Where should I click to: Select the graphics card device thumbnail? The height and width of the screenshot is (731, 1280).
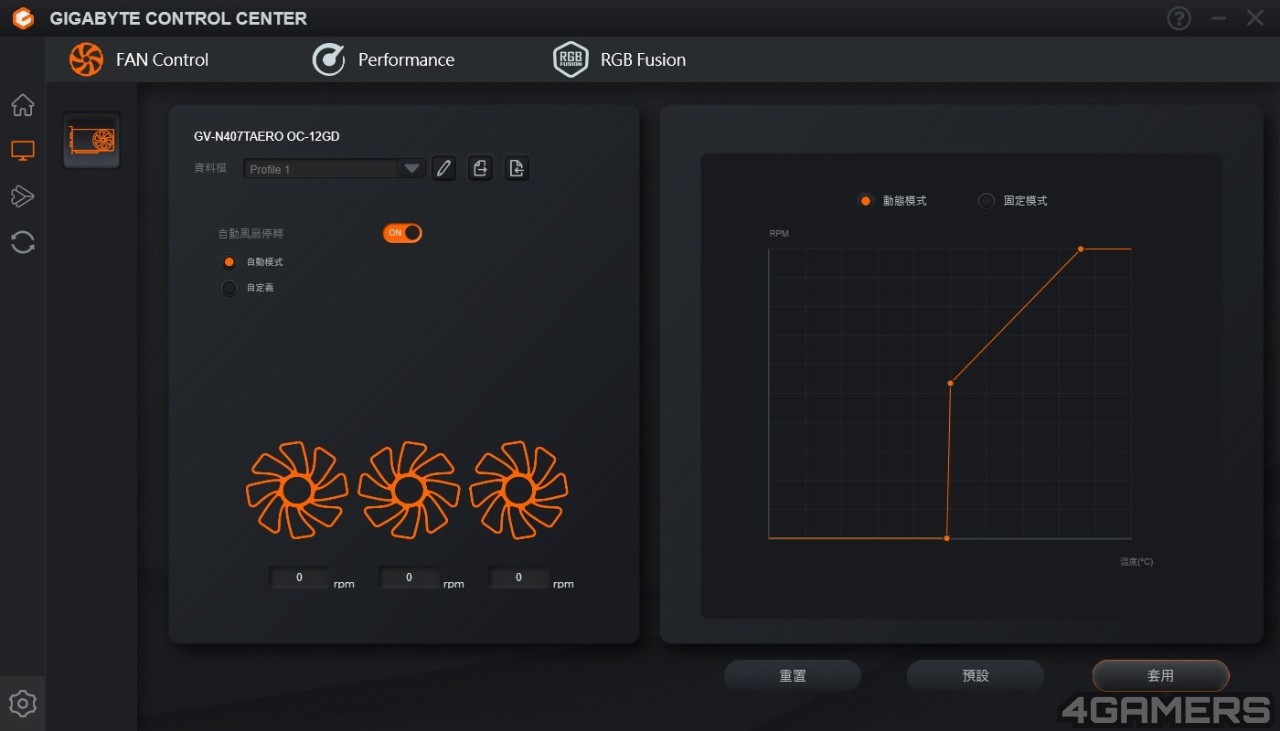(91, 140)
